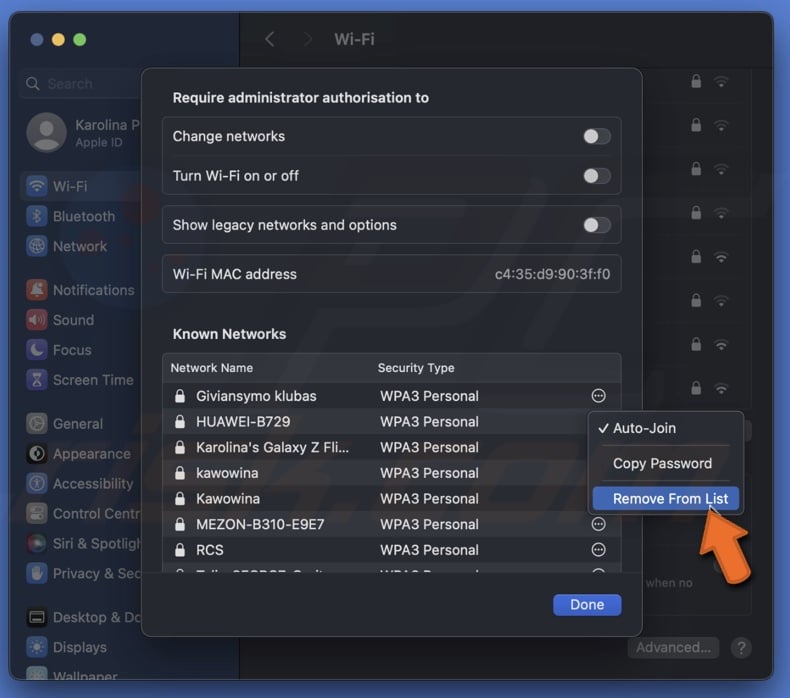
Task: Toggle Change networks authorisation switch
Action: (597, 136)
